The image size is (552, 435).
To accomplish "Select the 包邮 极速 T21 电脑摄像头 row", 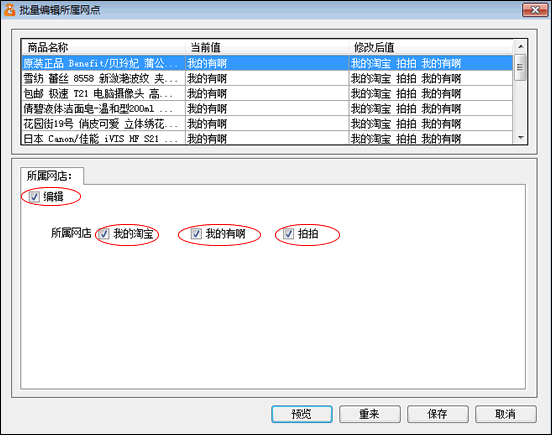I will point(267,94).
